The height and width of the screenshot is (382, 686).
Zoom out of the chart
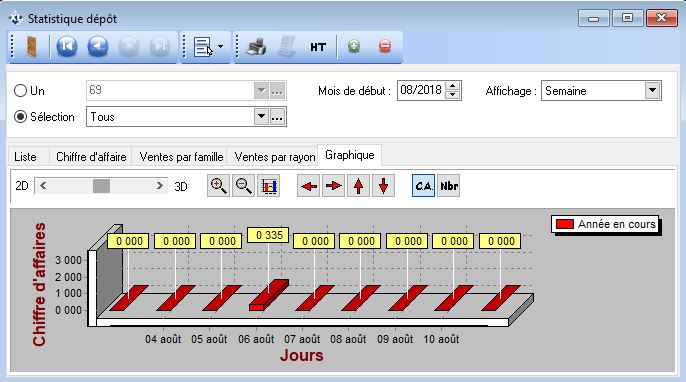point(243,186)
